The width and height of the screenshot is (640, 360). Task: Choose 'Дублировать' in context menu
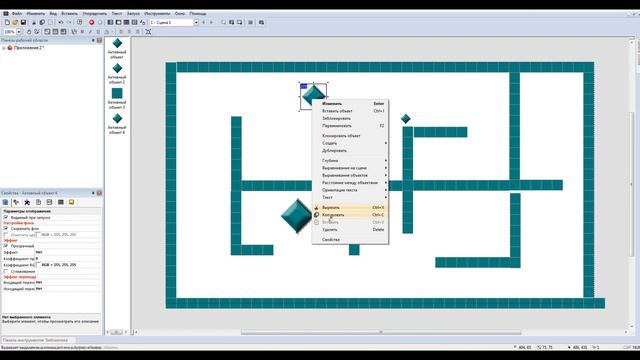(350, 151)
